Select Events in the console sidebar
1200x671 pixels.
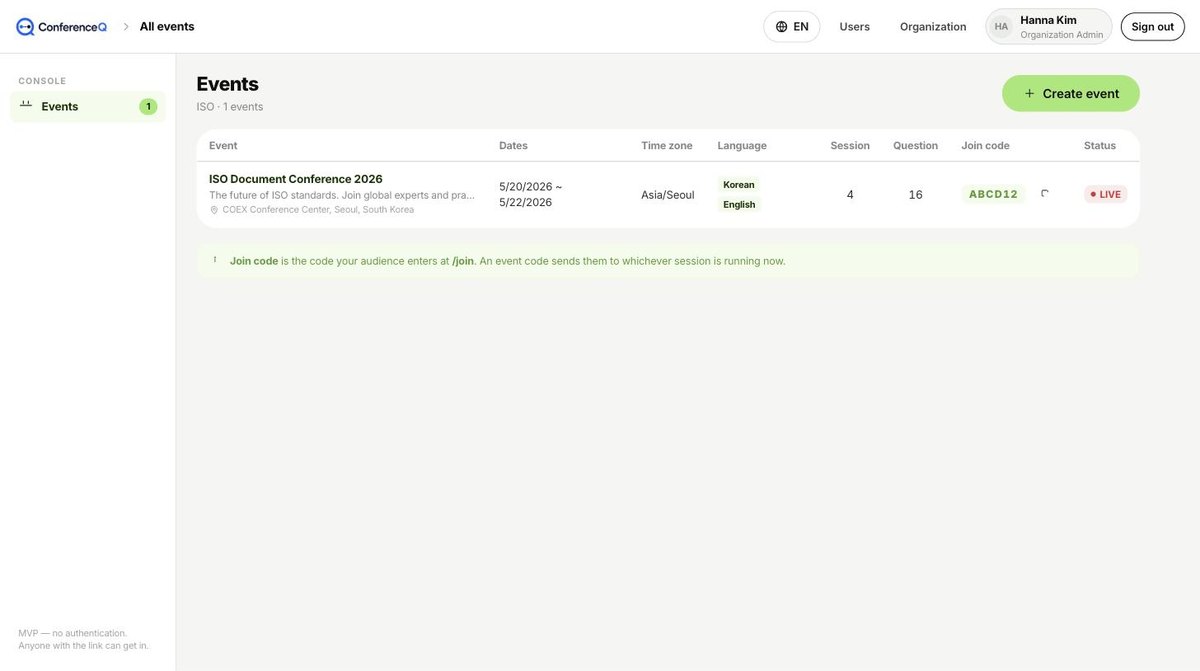click(88, 107)
